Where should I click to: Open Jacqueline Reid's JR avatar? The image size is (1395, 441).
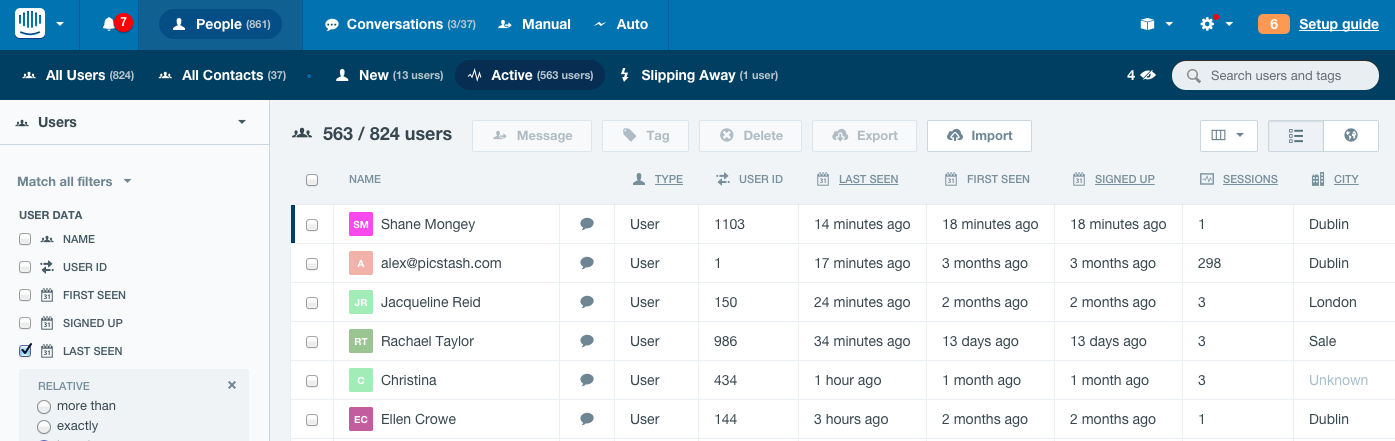(361, 302)
